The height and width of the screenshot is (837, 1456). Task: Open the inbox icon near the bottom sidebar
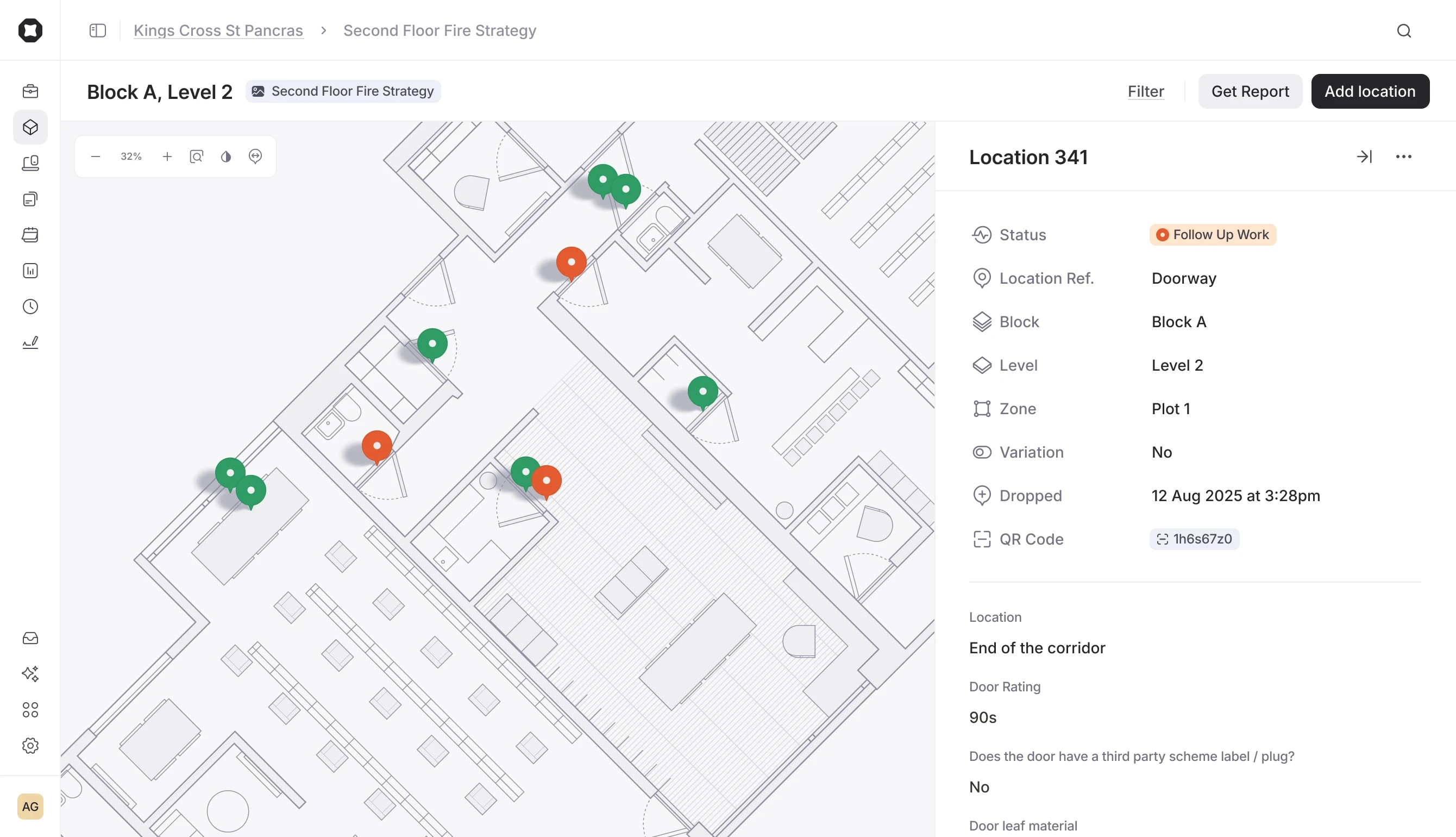pos(30,638)
